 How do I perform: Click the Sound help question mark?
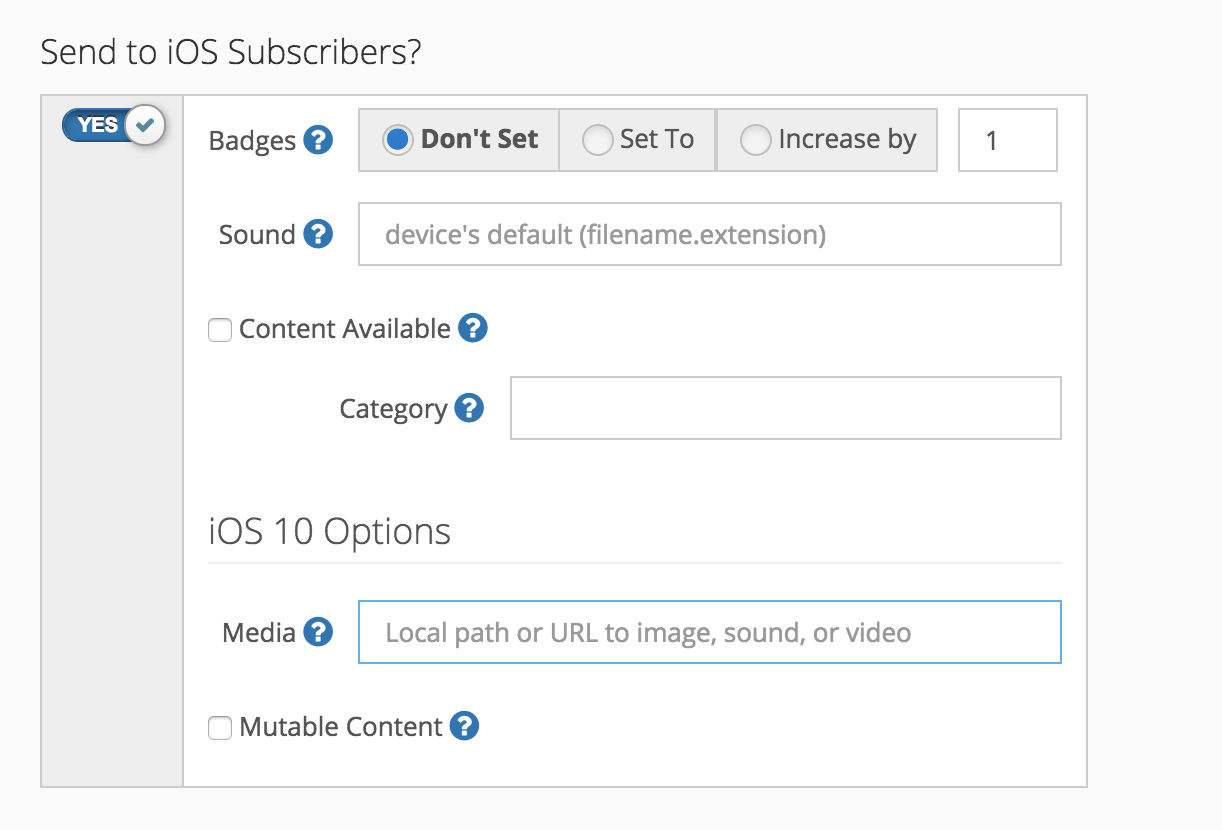(318, 235)
